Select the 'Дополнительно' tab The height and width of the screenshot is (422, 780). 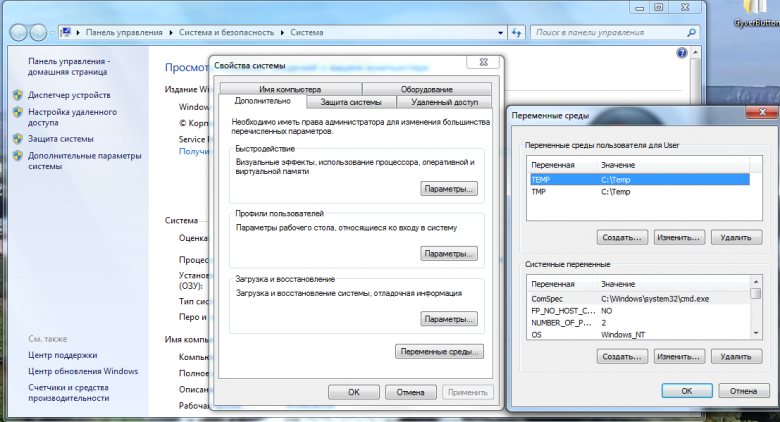click(262, 101)
